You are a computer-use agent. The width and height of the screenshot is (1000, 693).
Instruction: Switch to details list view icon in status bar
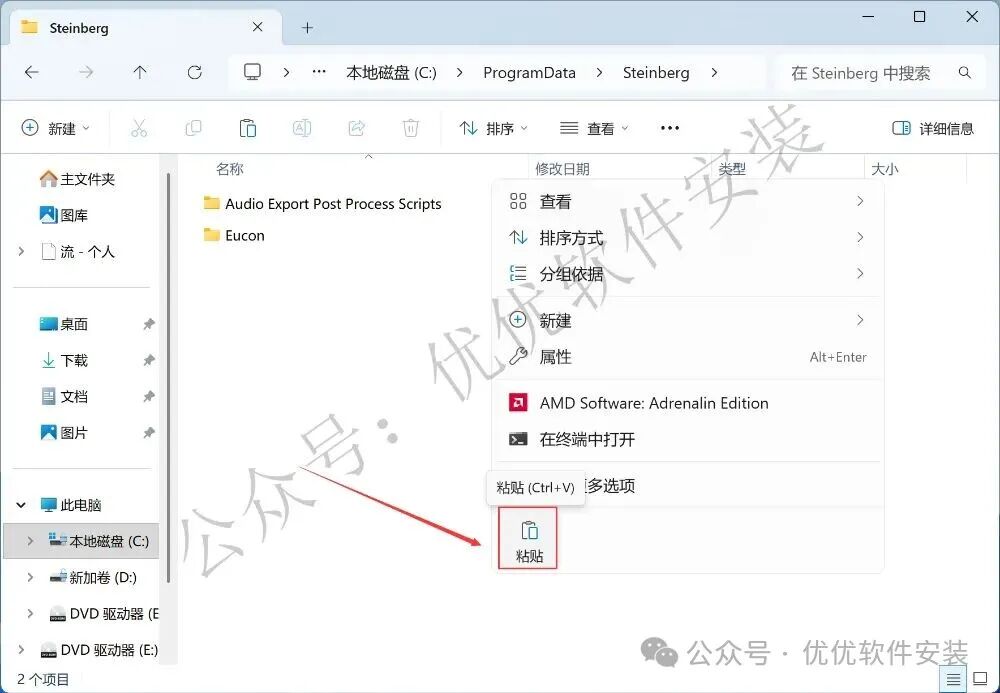pyautogui.click(x=953, y=679)
